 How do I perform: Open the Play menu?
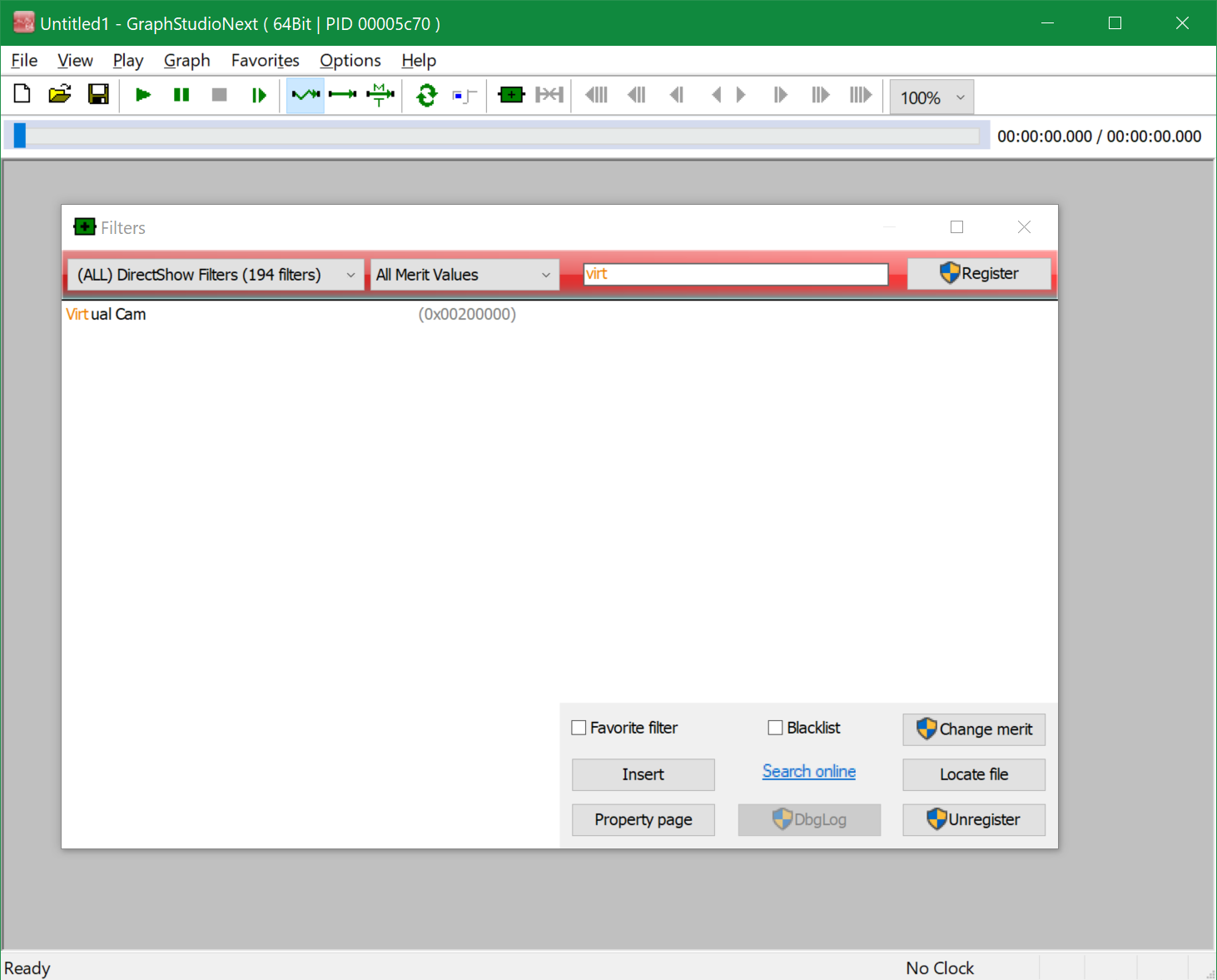(x=128, y=61)
